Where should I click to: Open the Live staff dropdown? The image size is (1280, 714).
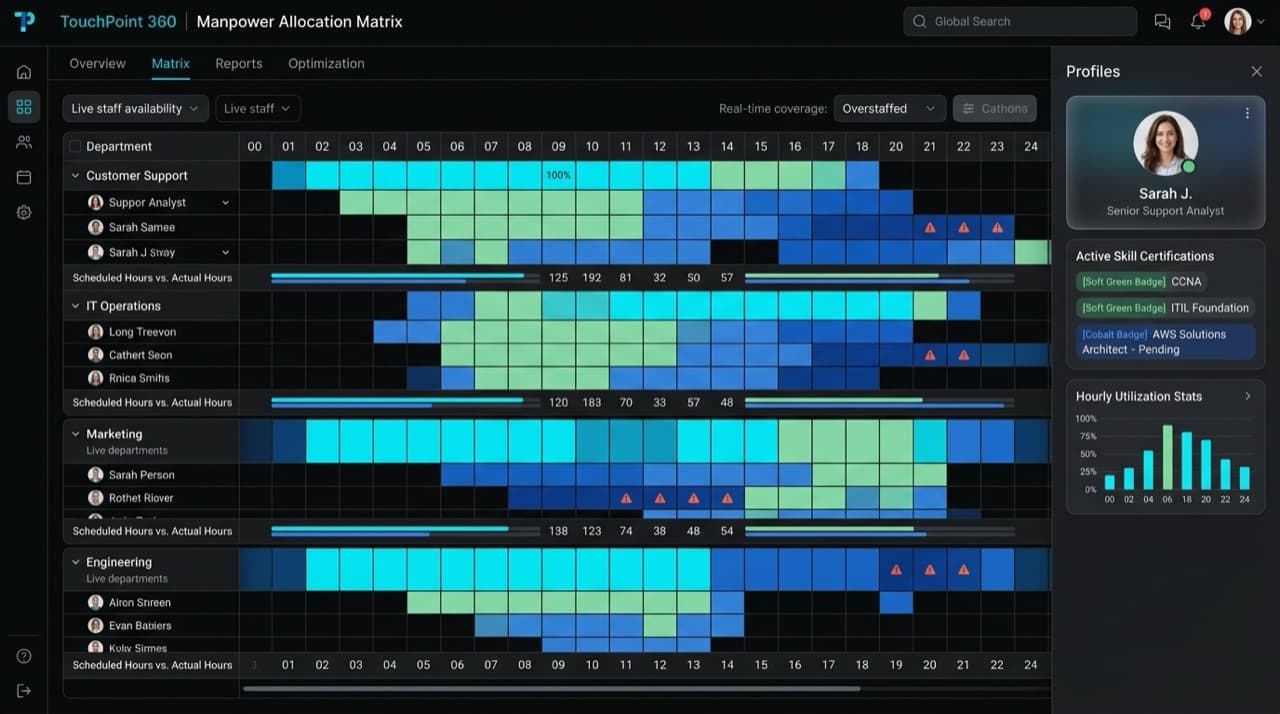coord(258,109)
